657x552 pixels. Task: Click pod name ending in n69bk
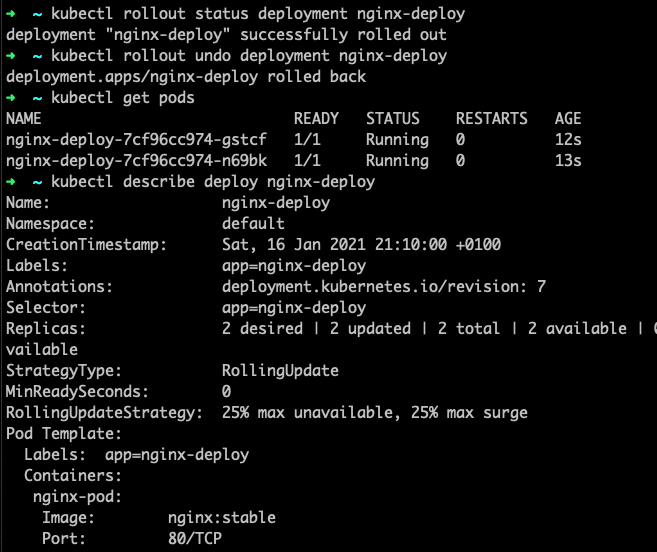[136, 161]
